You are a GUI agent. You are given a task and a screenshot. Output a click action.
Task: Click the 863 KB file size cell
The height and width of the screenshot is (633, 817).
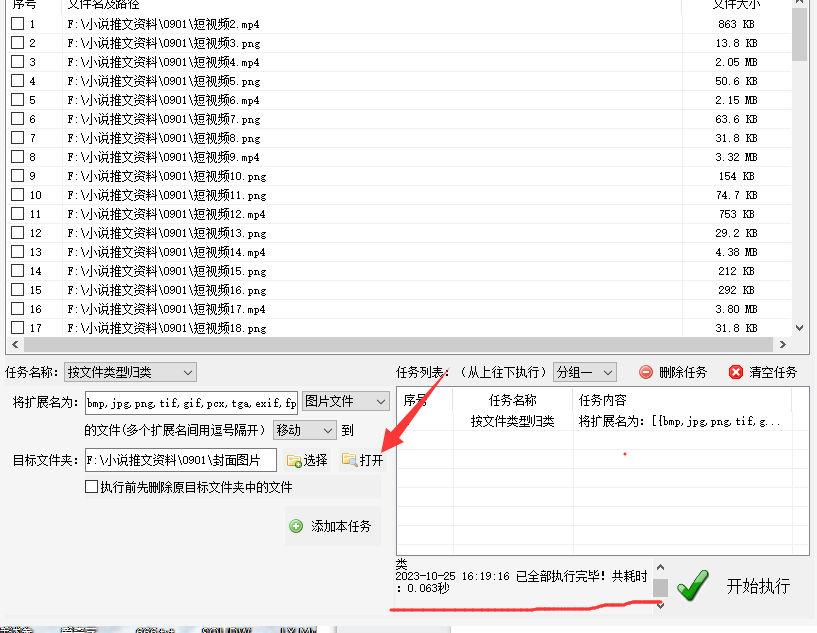pyautogui.click(x=736, y=24)
